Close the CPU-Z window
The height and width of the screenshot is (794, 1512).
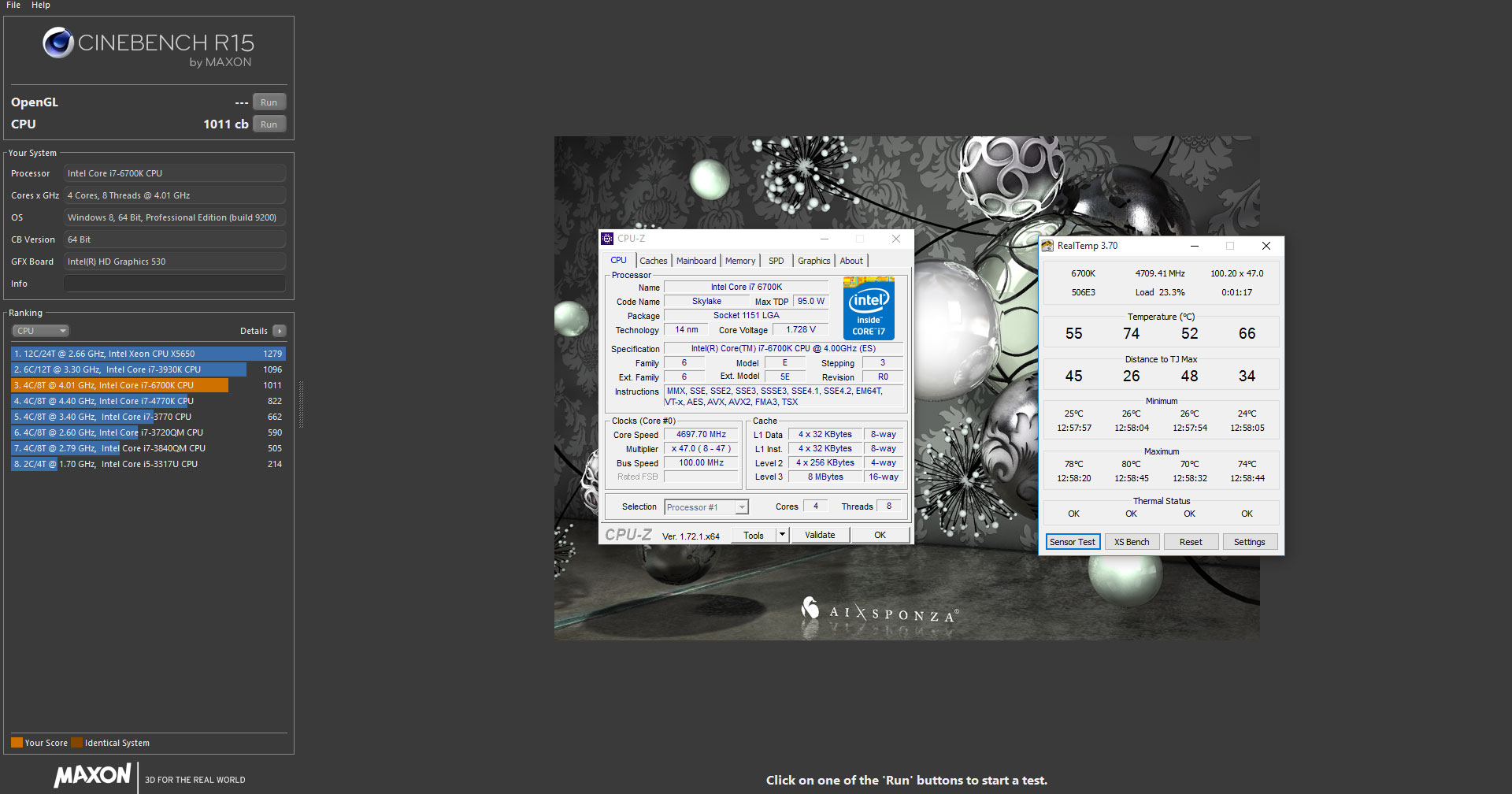point(895,239)
